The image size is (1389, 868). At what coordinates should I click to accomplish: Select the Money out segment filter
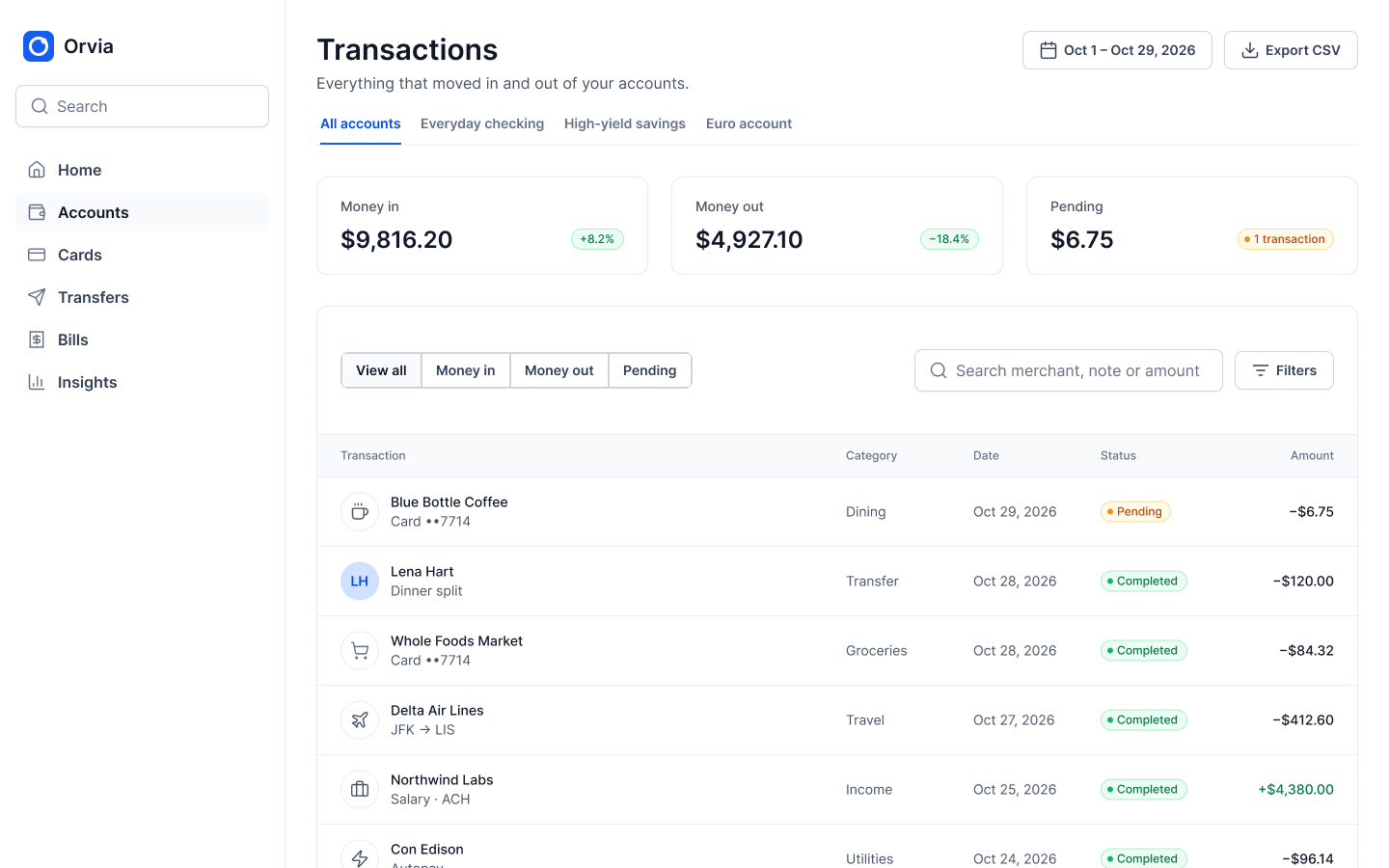559,370
